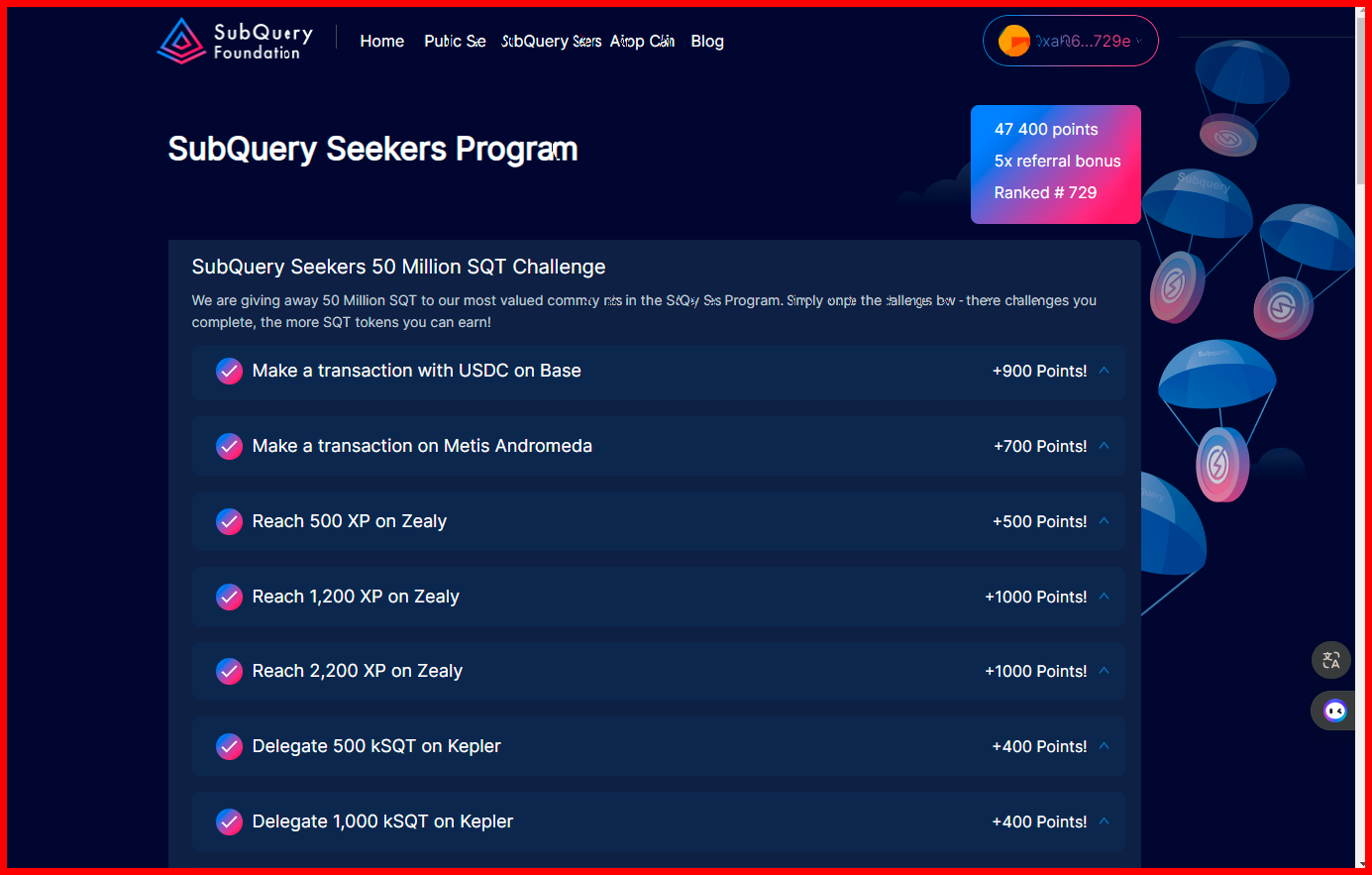Select the 'Reach 500 XP on Zealy' title
1372x875 pixels.
[350, 521]
